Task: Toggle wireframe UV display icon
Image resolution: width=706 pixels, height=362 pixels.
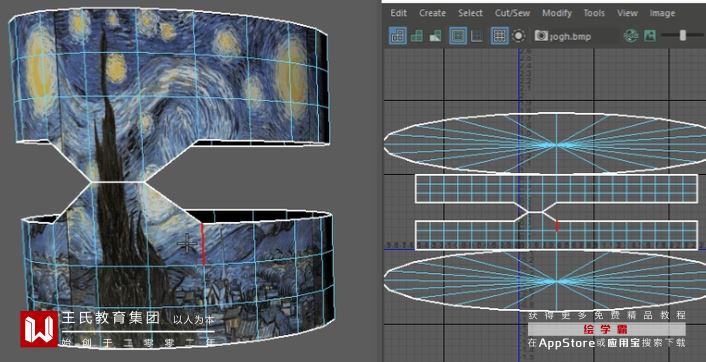Action: coord(398,36)
